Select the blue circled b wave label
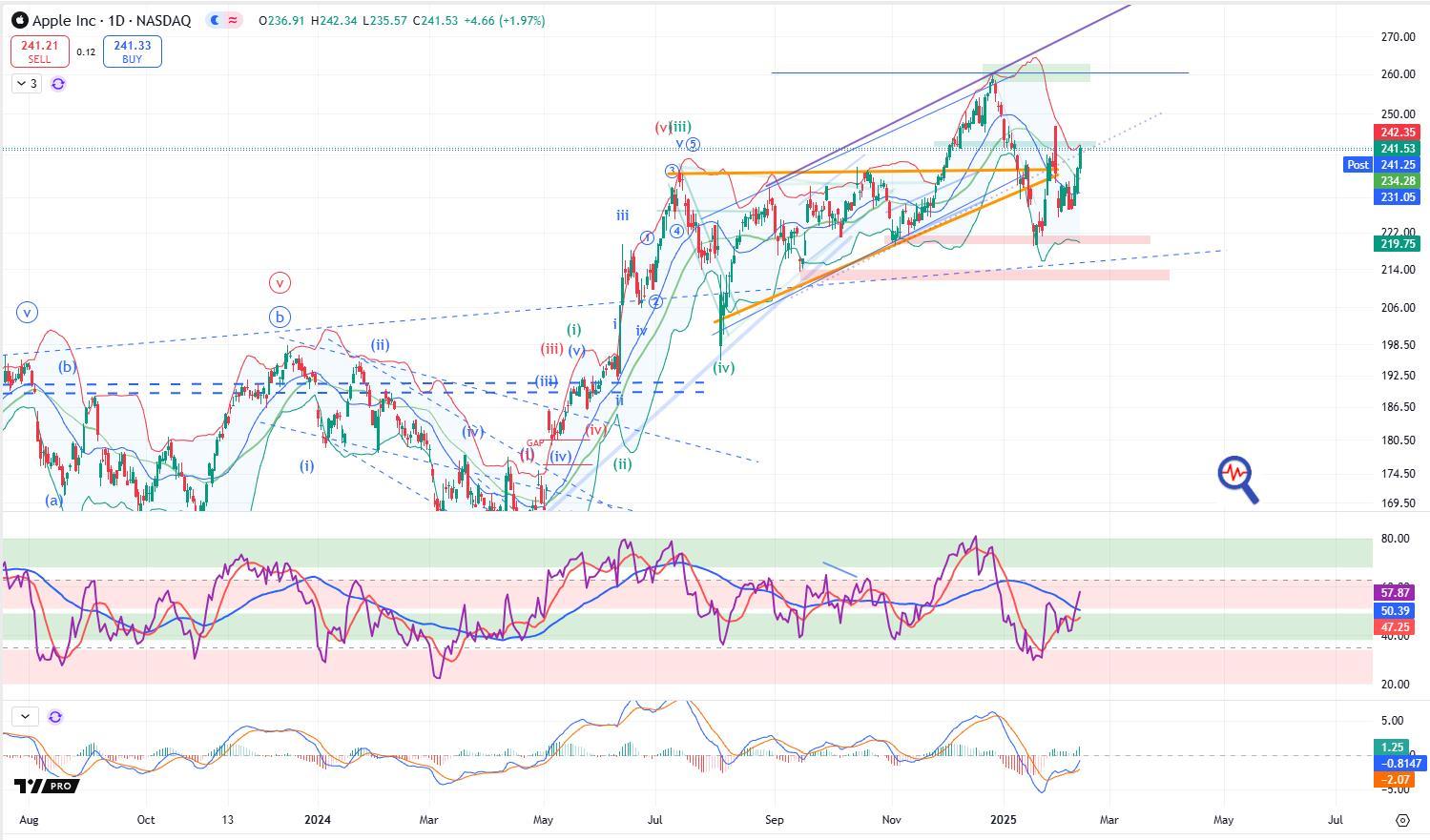Viewport: 1430px width, 840px height. [x=280, y=318]
